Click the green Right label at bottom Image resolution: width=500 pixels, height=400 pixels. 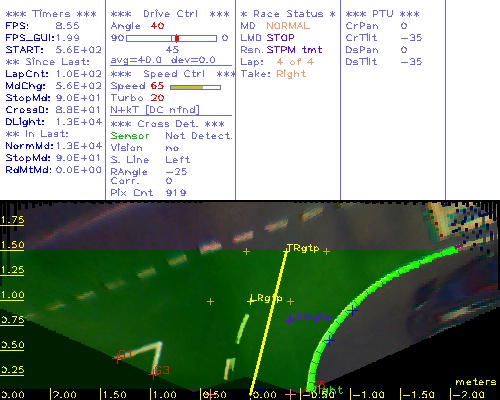(328, 390)
